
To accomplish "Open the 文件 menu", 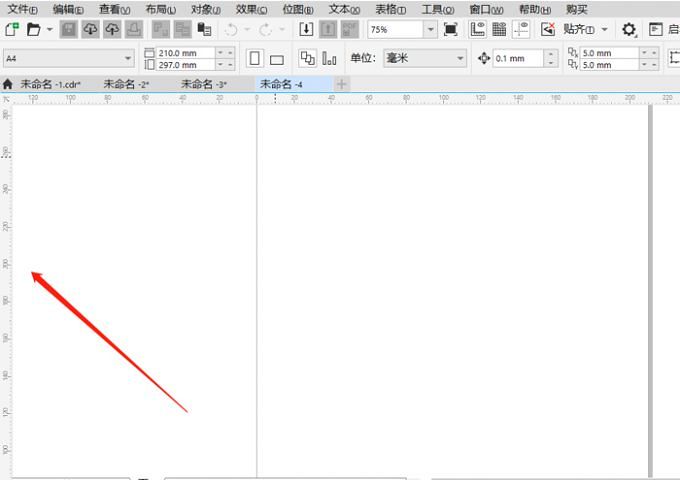I will (x=23, y=9).
